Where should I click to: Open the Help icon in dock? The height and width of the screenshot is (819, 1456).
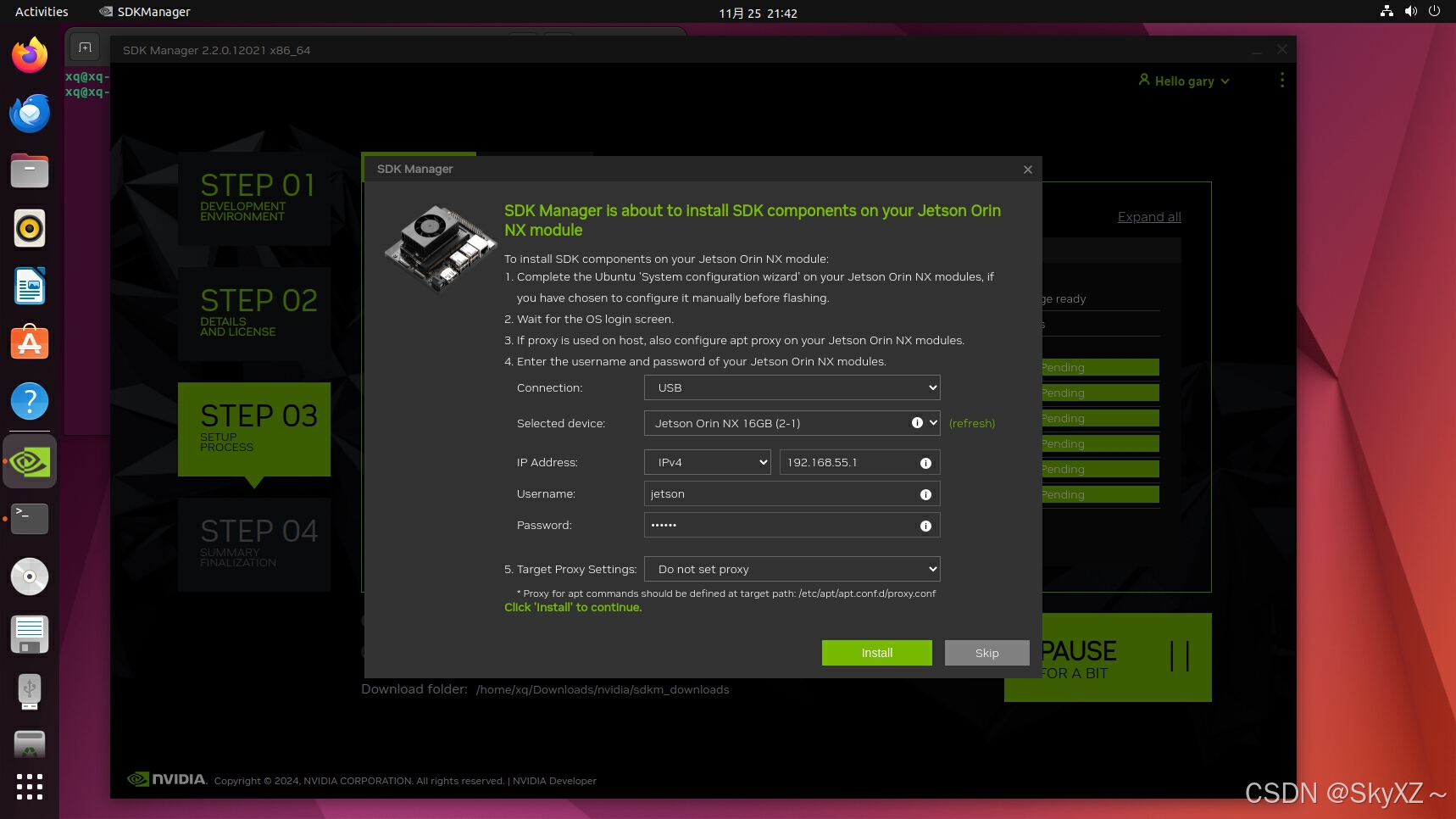pos(30,401)
